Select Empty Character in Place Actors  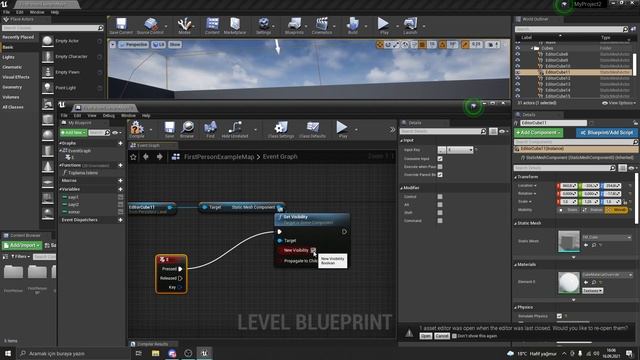pyautogui.click(x=72, y=57)
